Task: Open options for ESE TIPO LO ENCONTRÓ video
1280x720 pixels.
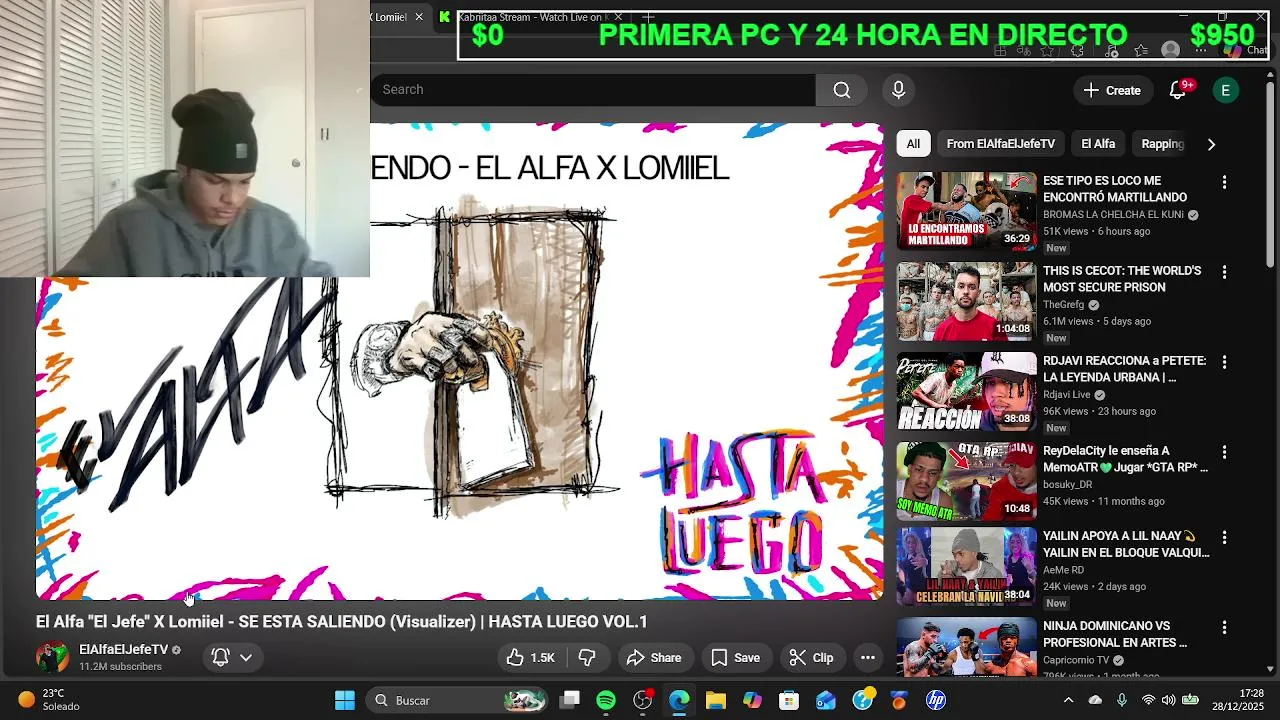Action: click(x=1224, y=182)
